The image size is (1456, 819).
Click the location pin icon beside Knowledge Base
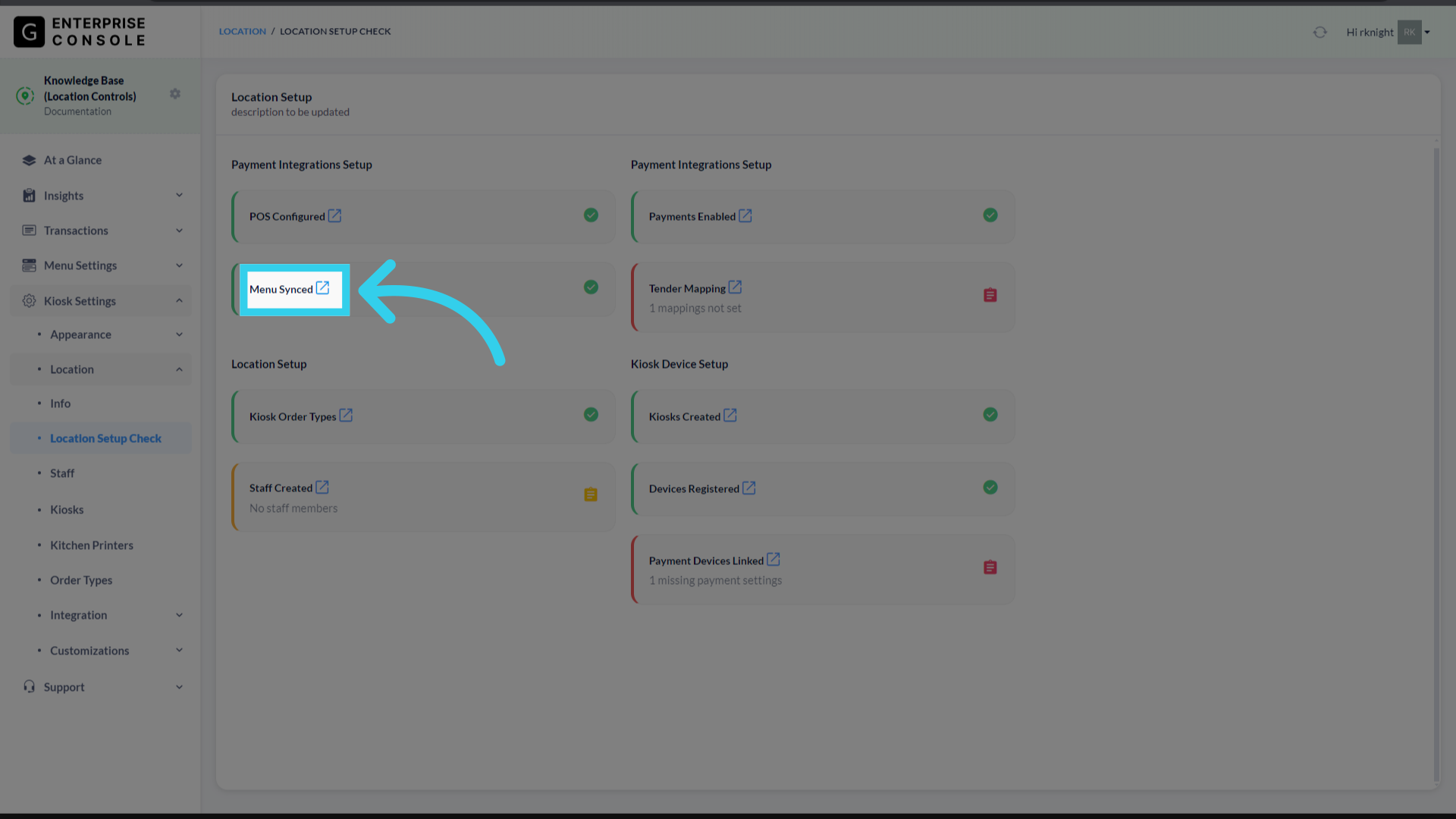(25, 96)
